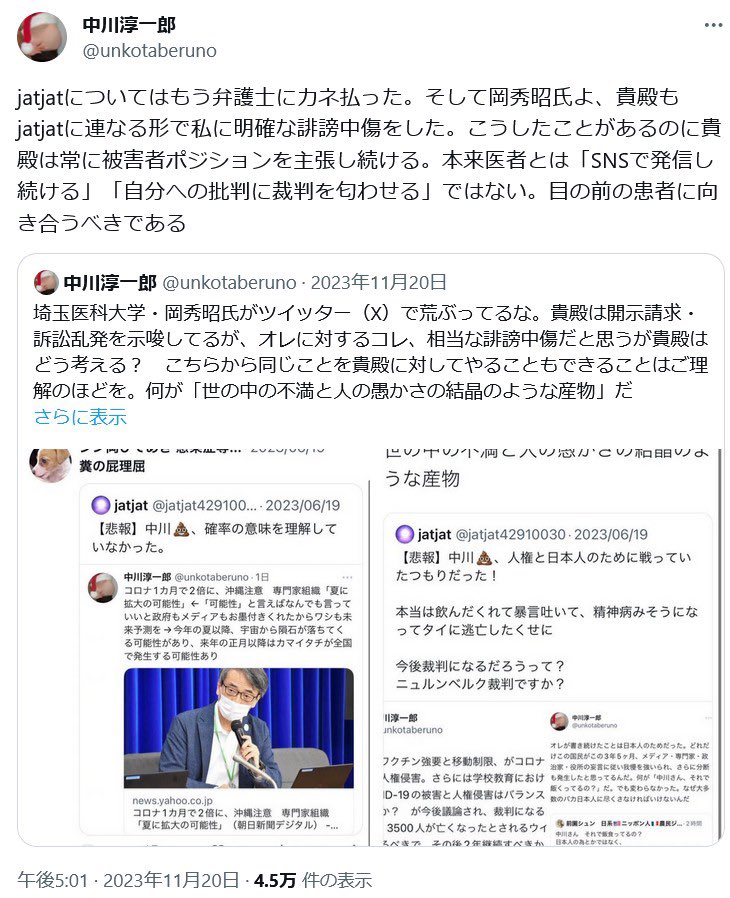Open the left embedded screenshot image
This screenshot has width=730, height=898.
tap(194, 647)
